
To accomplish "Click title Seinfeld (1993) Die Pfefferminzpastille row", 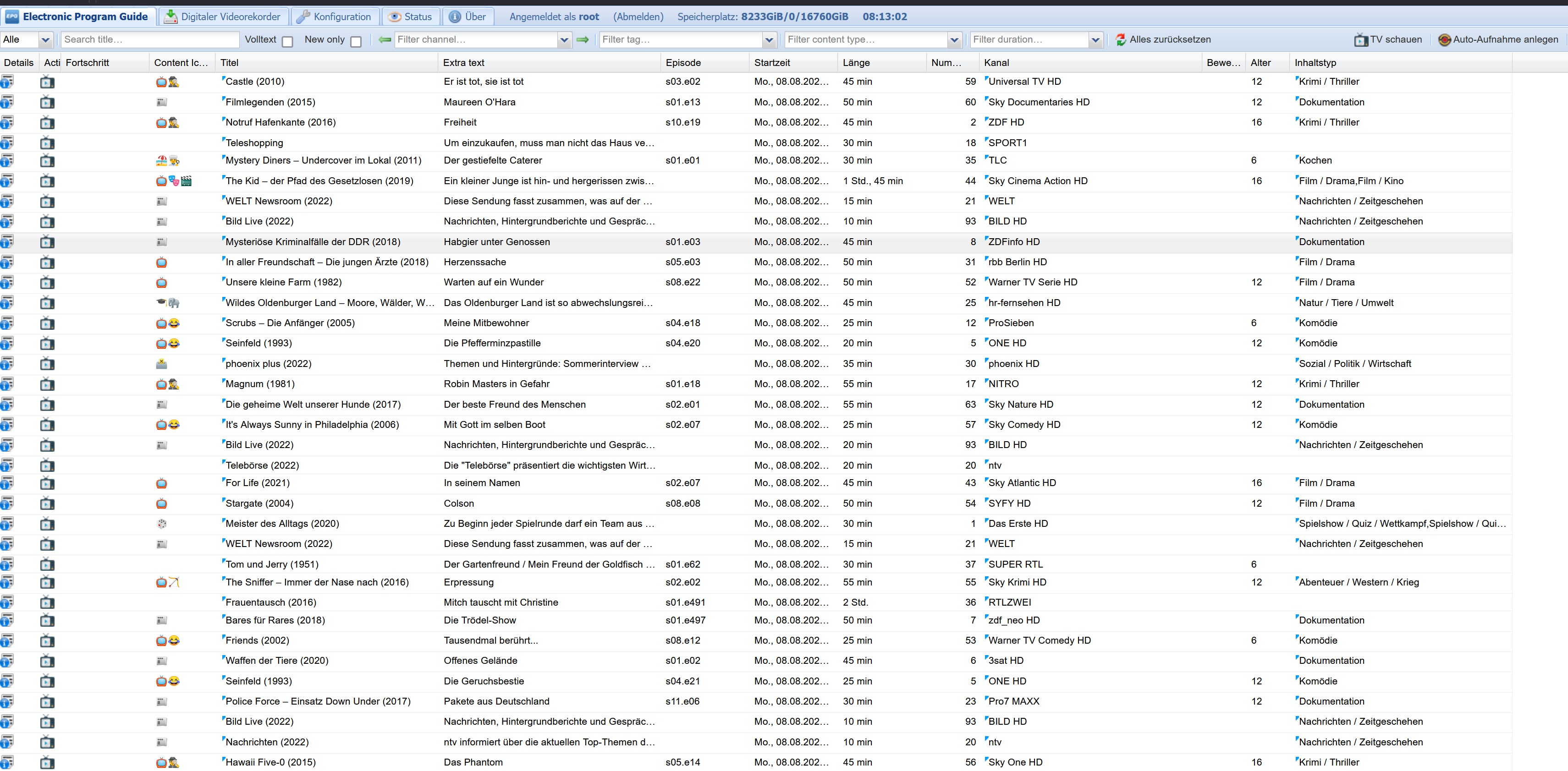I will tap(259, 343).
